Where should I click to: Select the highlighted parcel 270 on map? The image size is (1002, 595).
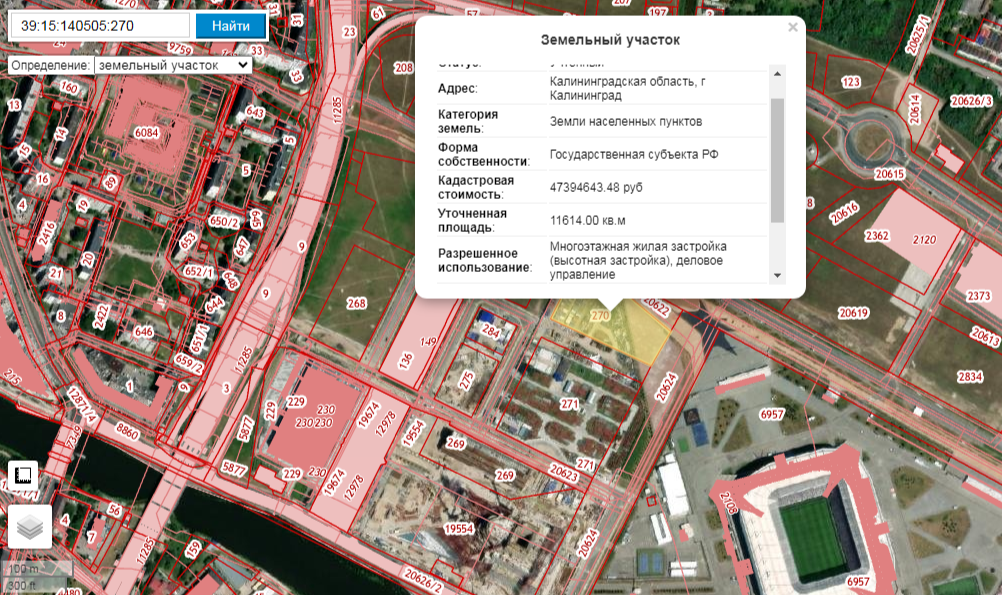[610, 331]
